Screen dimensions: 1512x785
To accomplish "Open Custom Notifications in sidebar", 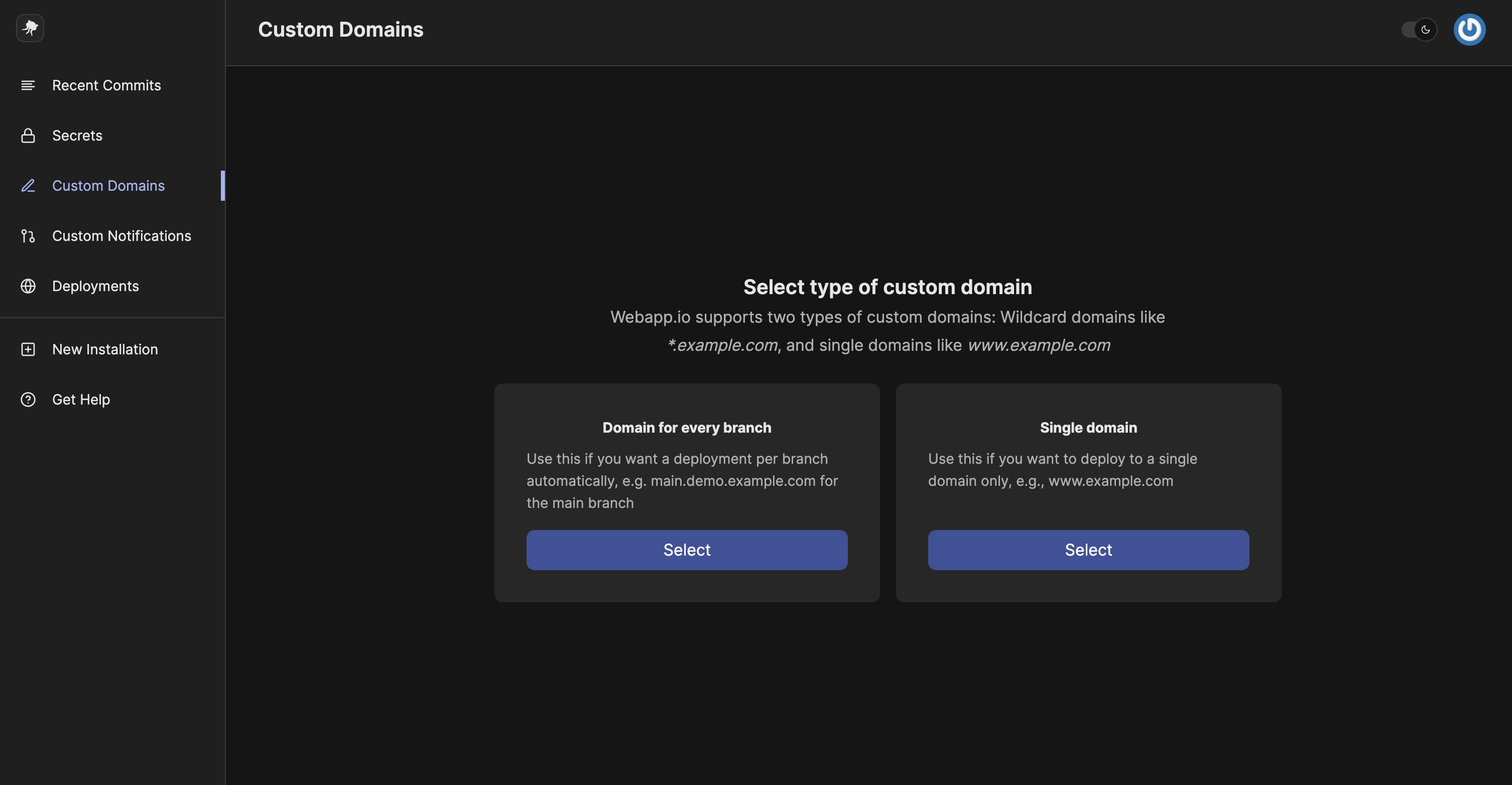I will tap(121, 236).
